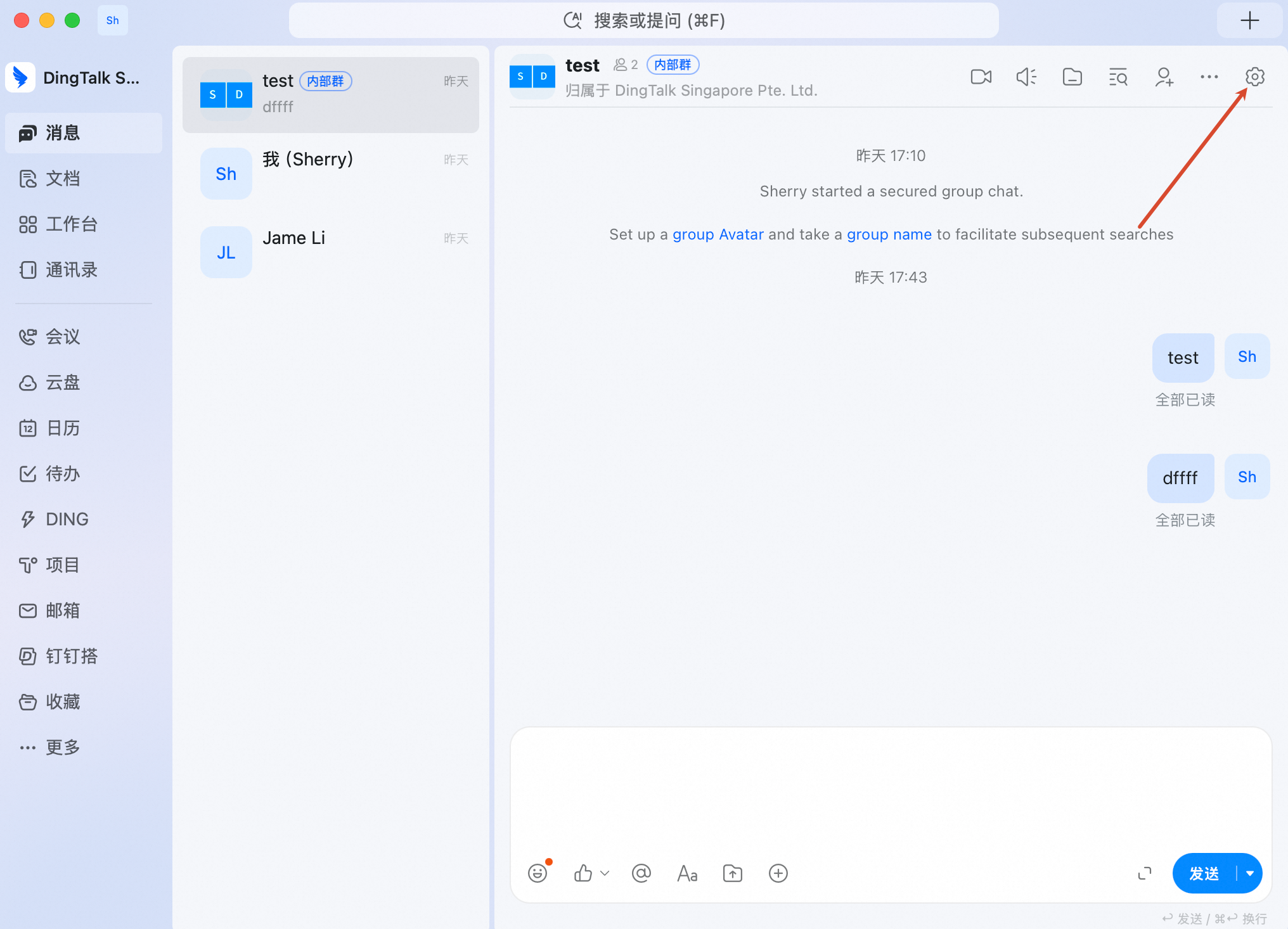
Task: Click the 'dffff' message bubble
Action: (1180, 478)
